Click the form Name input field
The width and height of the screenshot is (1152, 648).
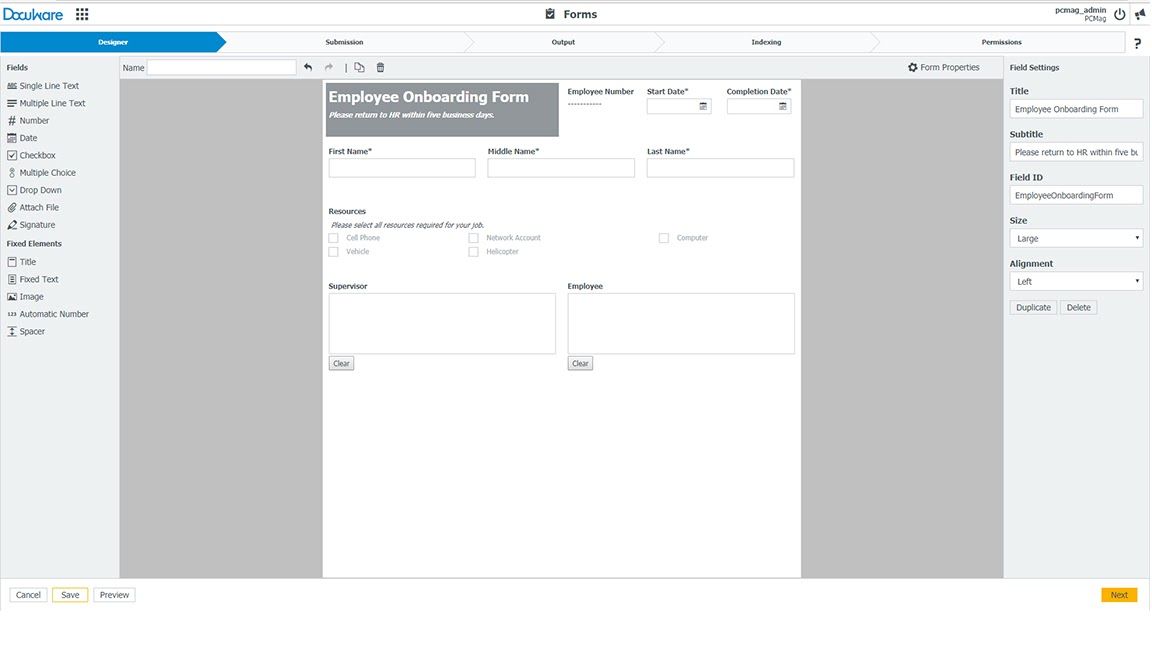click(x=222, y=68)
